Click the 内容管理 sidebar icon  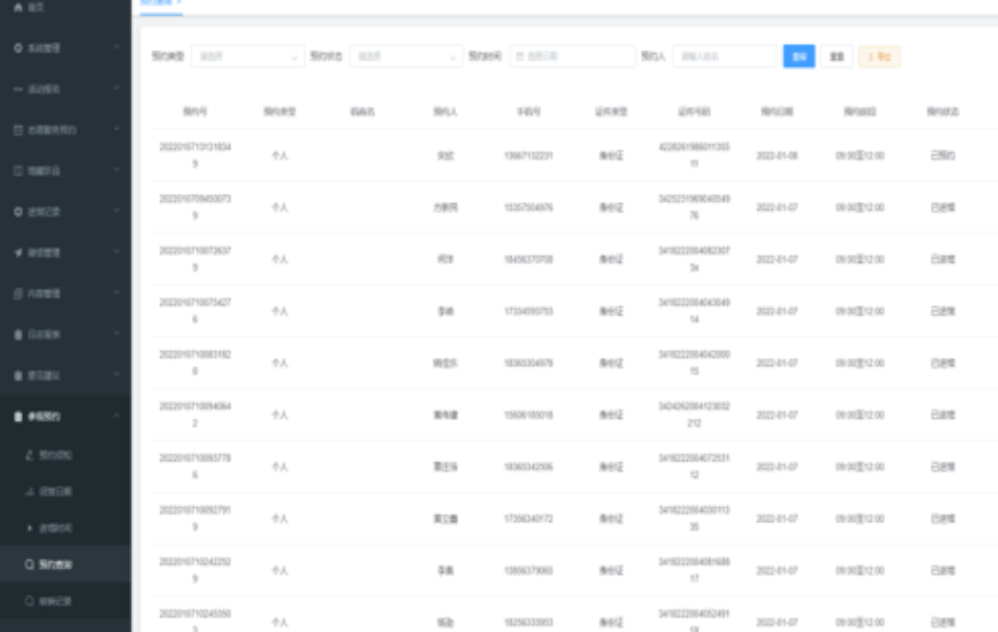coord(18,294)
